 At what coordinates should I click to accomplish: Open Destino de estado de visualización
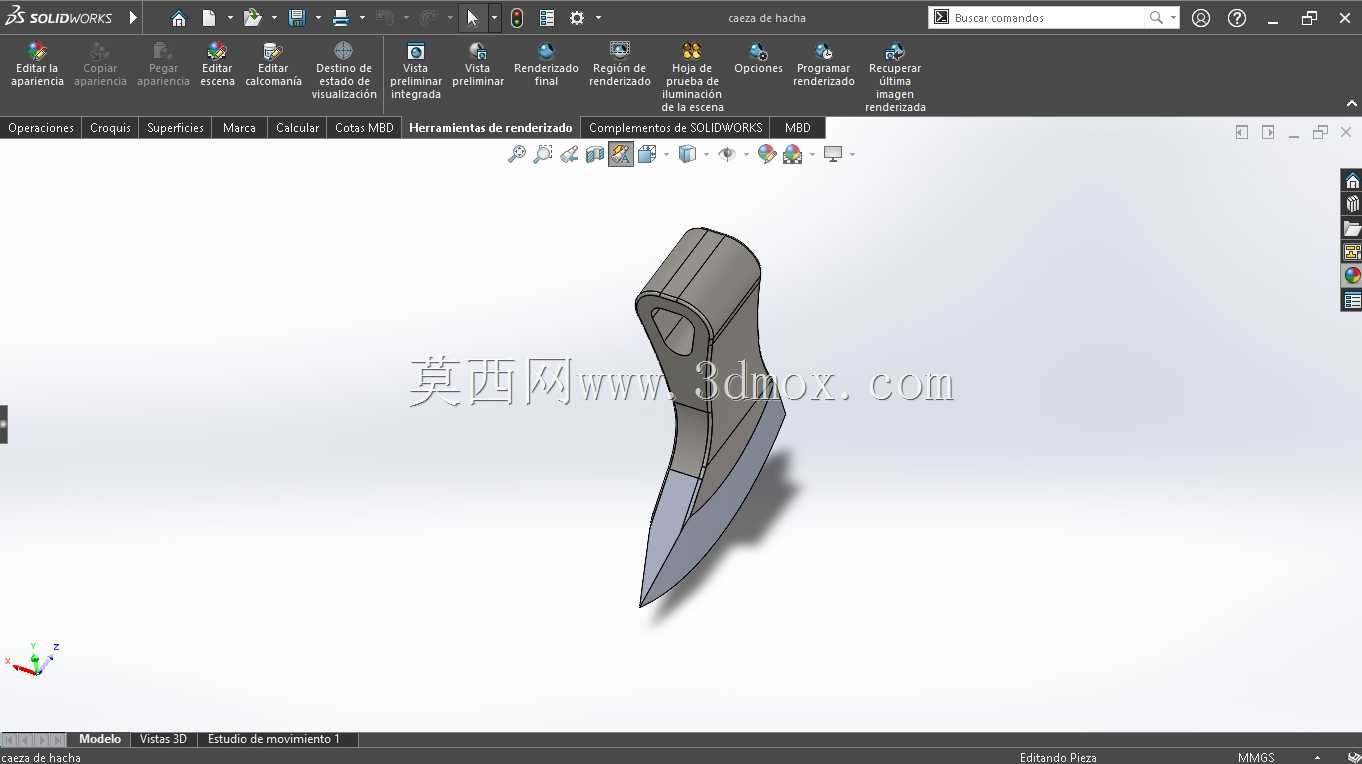tap(344, 71)
